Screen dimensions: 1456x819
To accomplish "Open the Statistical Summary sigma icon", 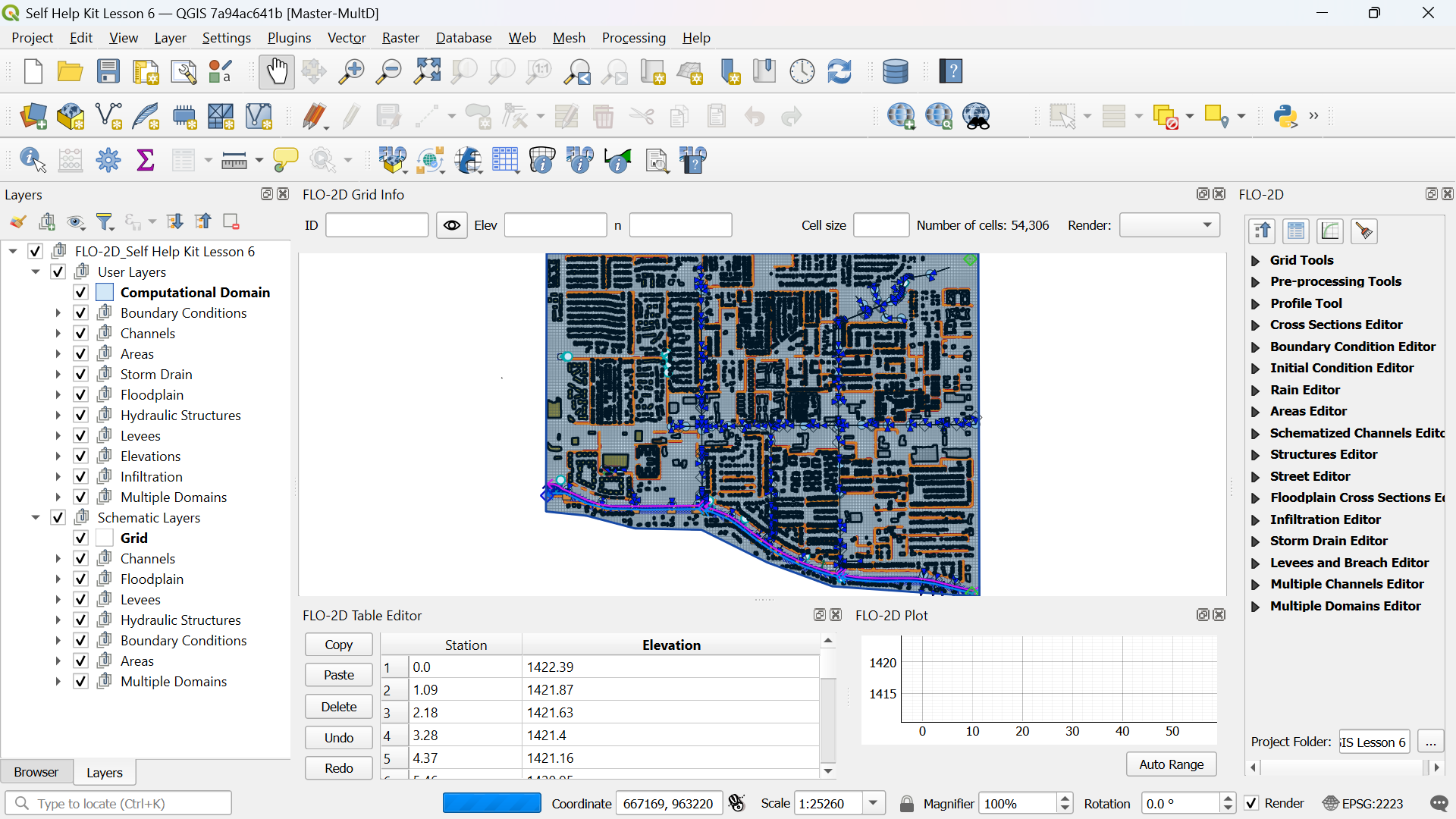I will tap(145, 160).
